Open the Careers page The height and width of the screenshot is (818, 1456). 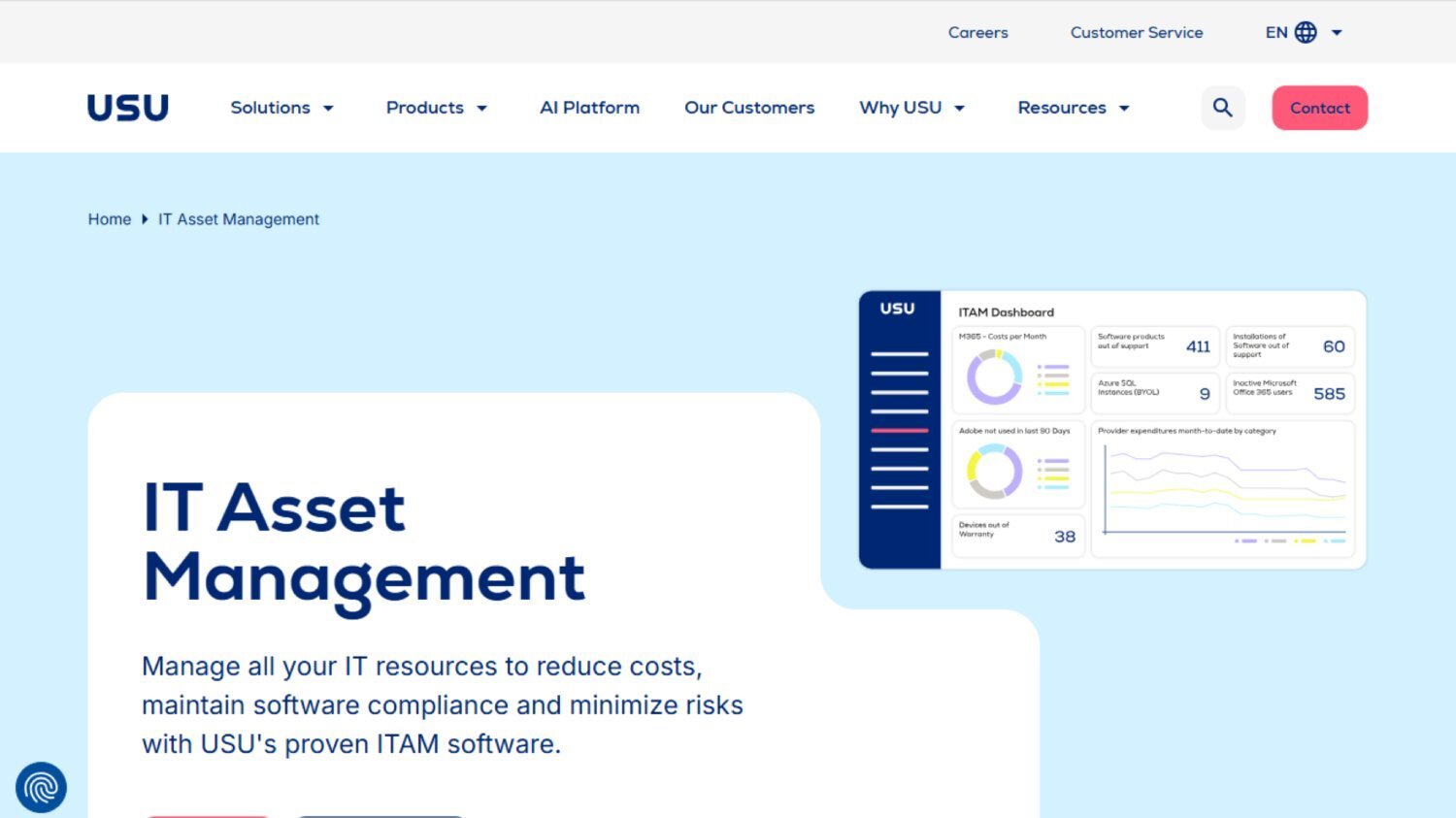977,32
